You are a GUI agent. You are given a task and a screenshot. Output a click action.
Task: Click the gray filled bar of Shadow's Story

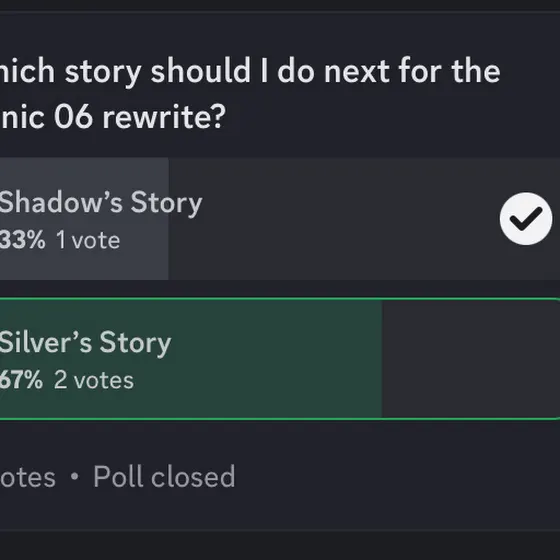84,219
